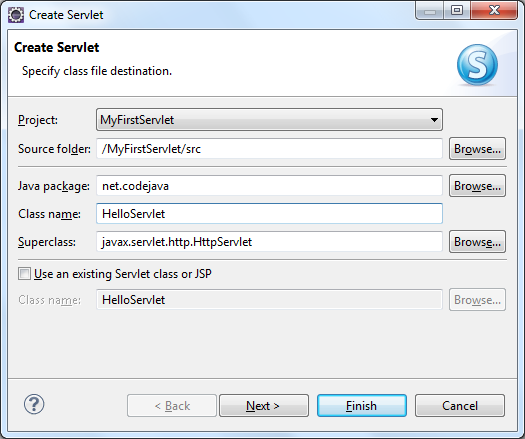The width and height of the screenshot is (525, 439).
Task: Click the Finish button
Action: [362, 406]
